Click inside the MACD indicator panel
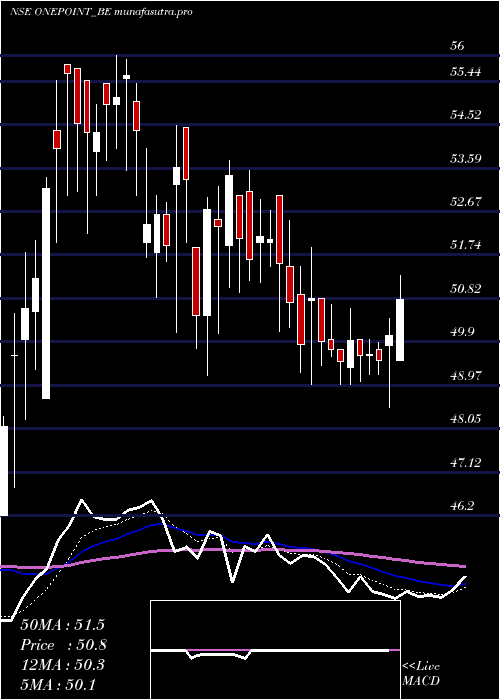This screenshot has width=500, height=700. point(275,650)
